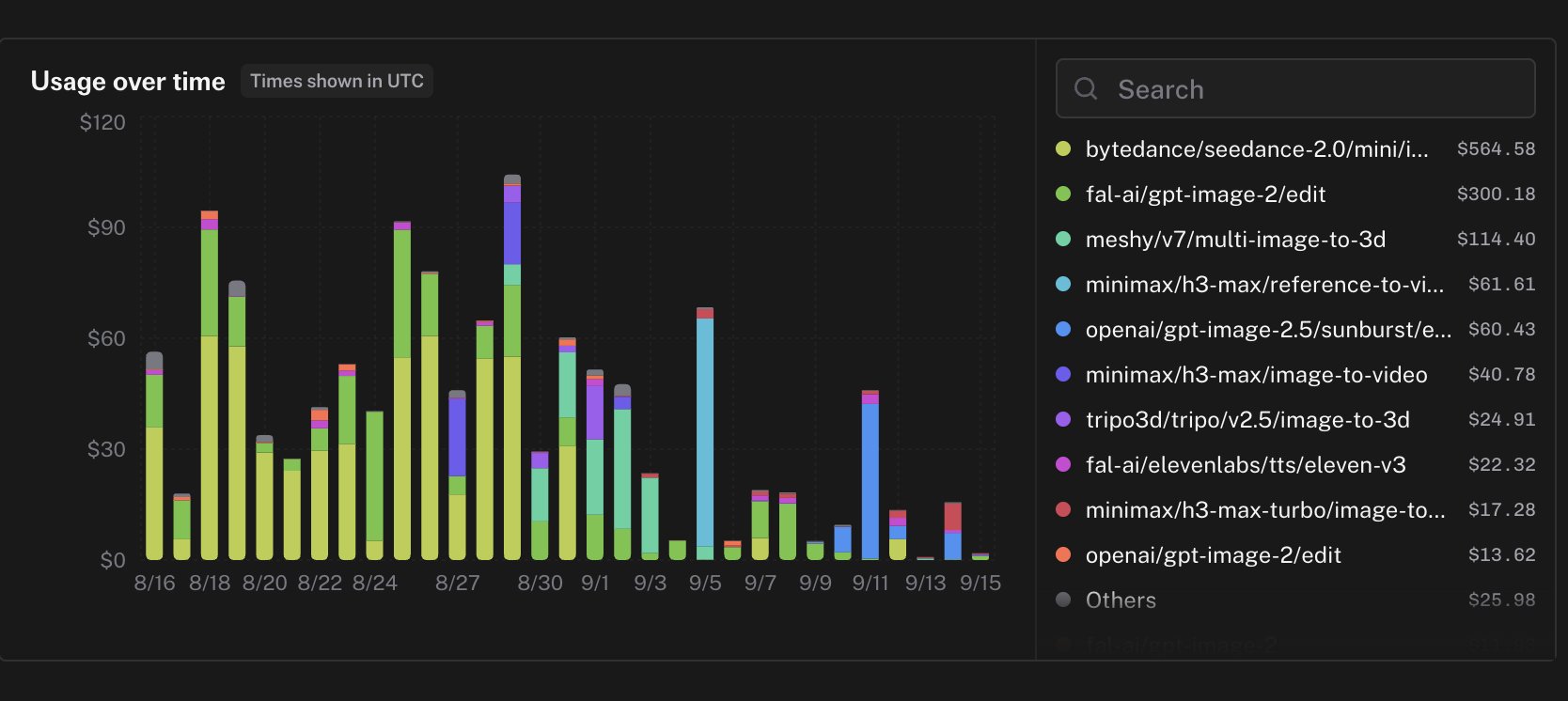This screenshot has width=1568, height=701.
Task: Click the yellow-green dot beside bytedance/seedance-2.0
Action: [1063, 148]
